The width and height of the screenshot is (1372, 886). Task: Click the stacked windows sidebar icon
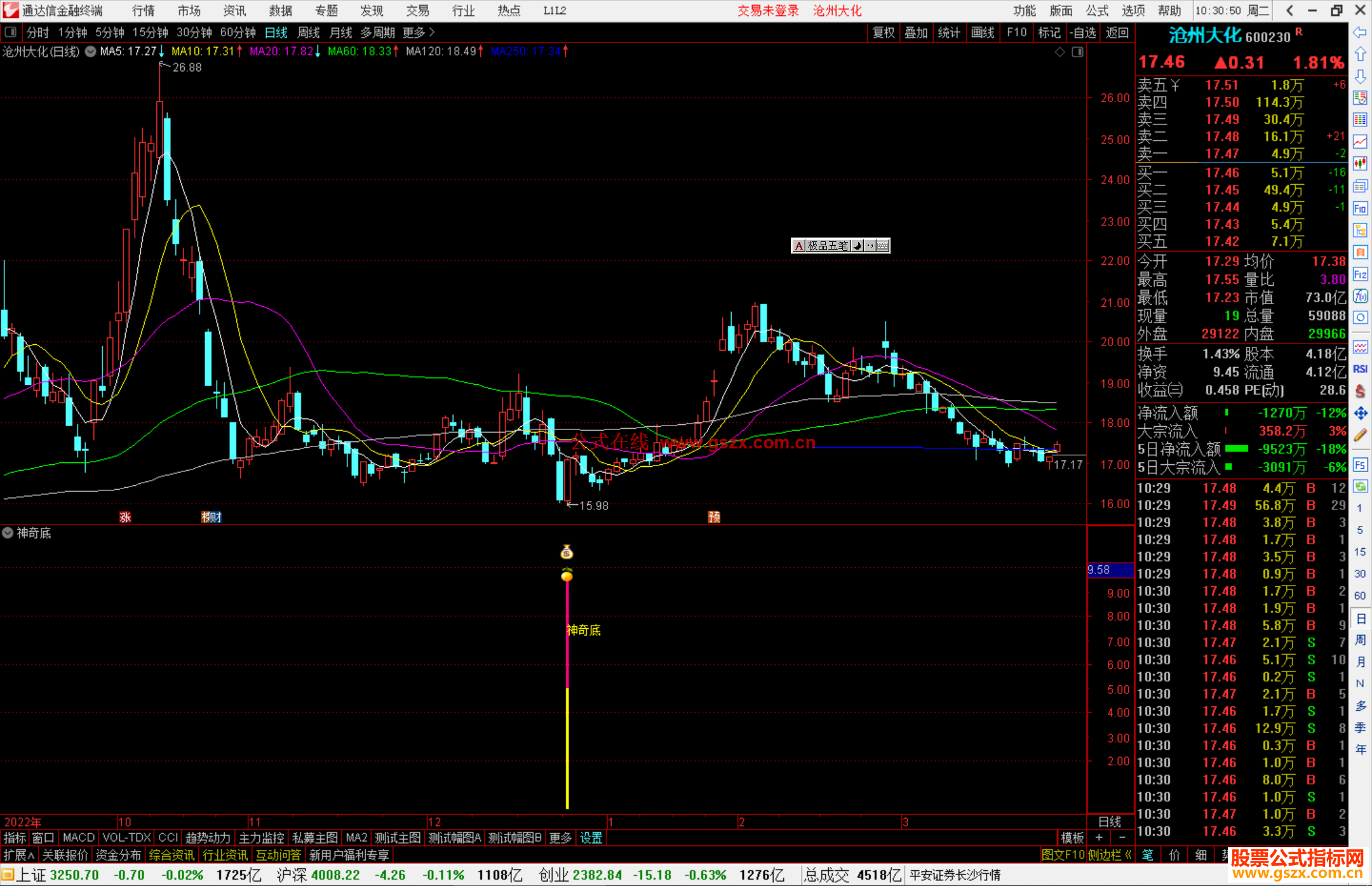(x=1360, y=186)
